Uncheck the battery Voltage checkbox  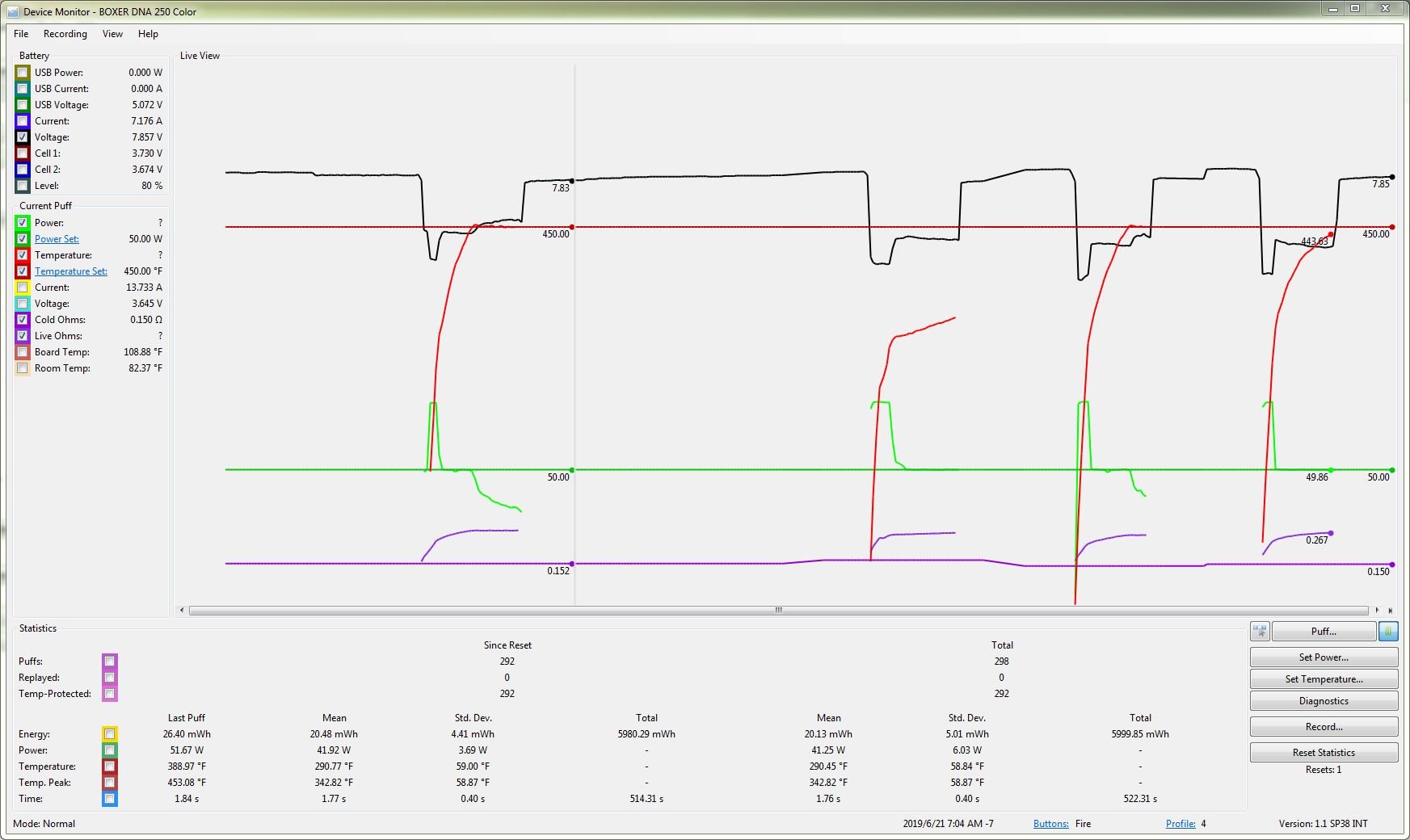coord(23,137)
